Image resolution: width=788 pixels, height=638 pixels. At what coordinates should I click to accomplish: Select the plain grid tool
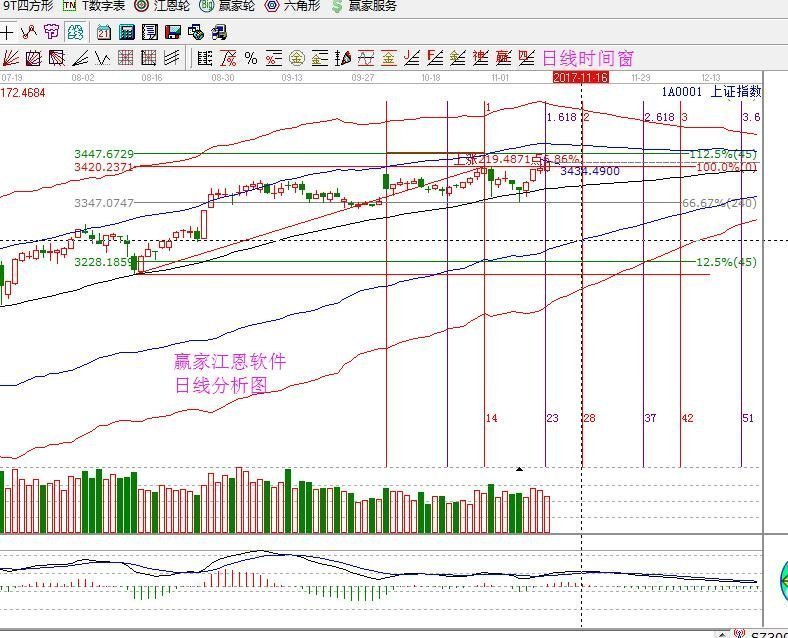tap(126, 58)
